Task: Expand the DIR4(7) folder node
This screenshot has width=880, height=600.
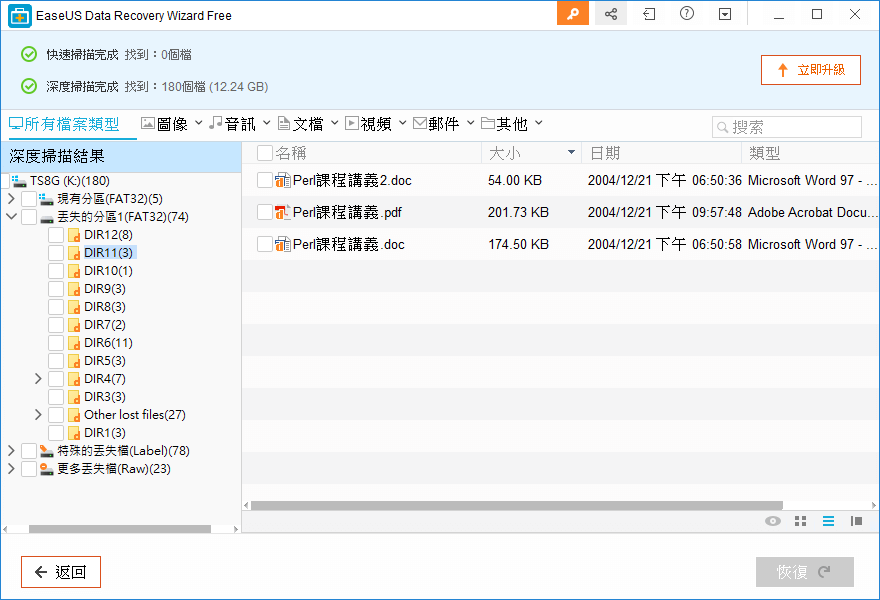Action: tap(37, 378)
